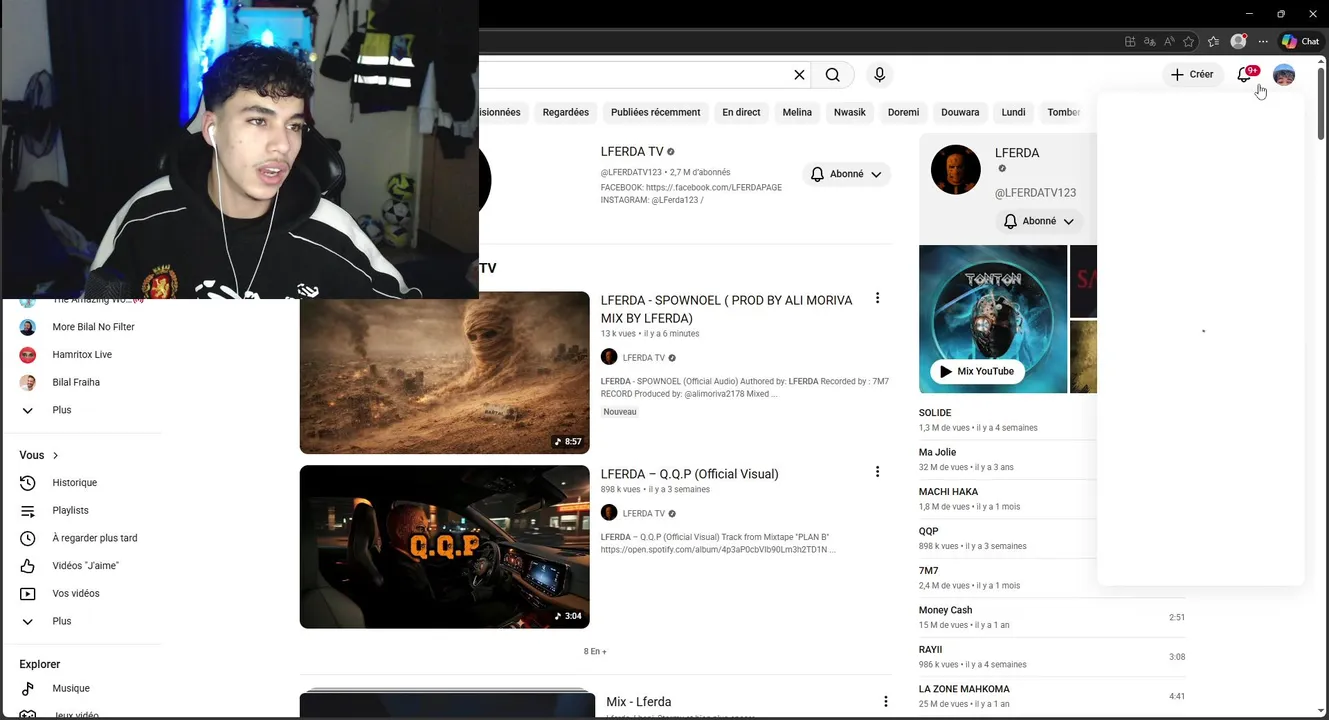This screenshot has height=720, width=1329.
Task: Play the Mix YouTube button
Action: coord(977,371)
